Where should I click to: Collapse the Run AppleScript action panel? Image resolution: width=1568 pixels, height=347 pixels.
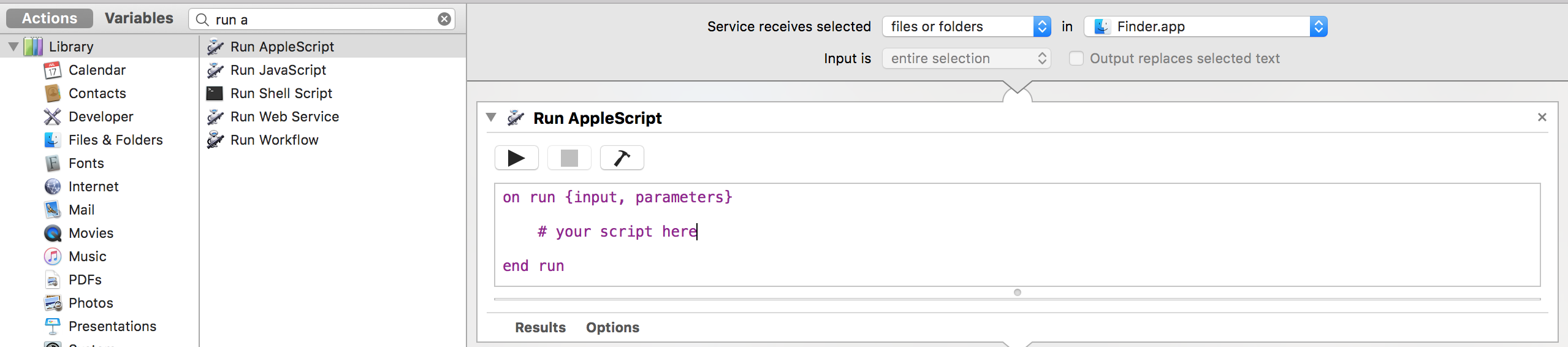(x=491, y=117)
